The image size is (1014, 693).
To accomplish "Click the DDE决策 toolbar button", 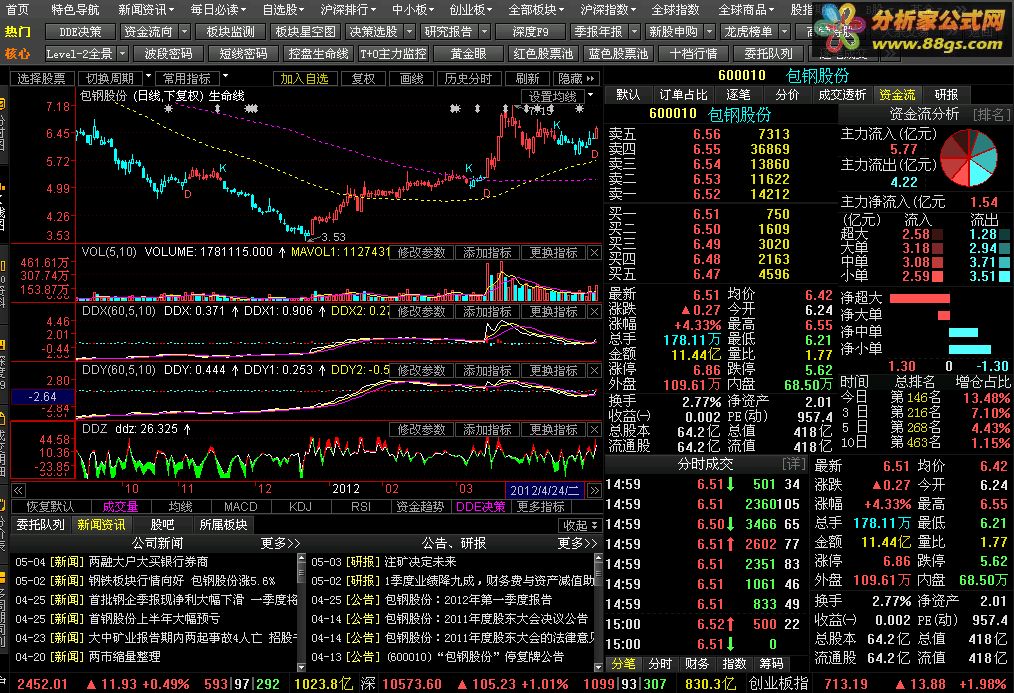I will click(80, 31).
